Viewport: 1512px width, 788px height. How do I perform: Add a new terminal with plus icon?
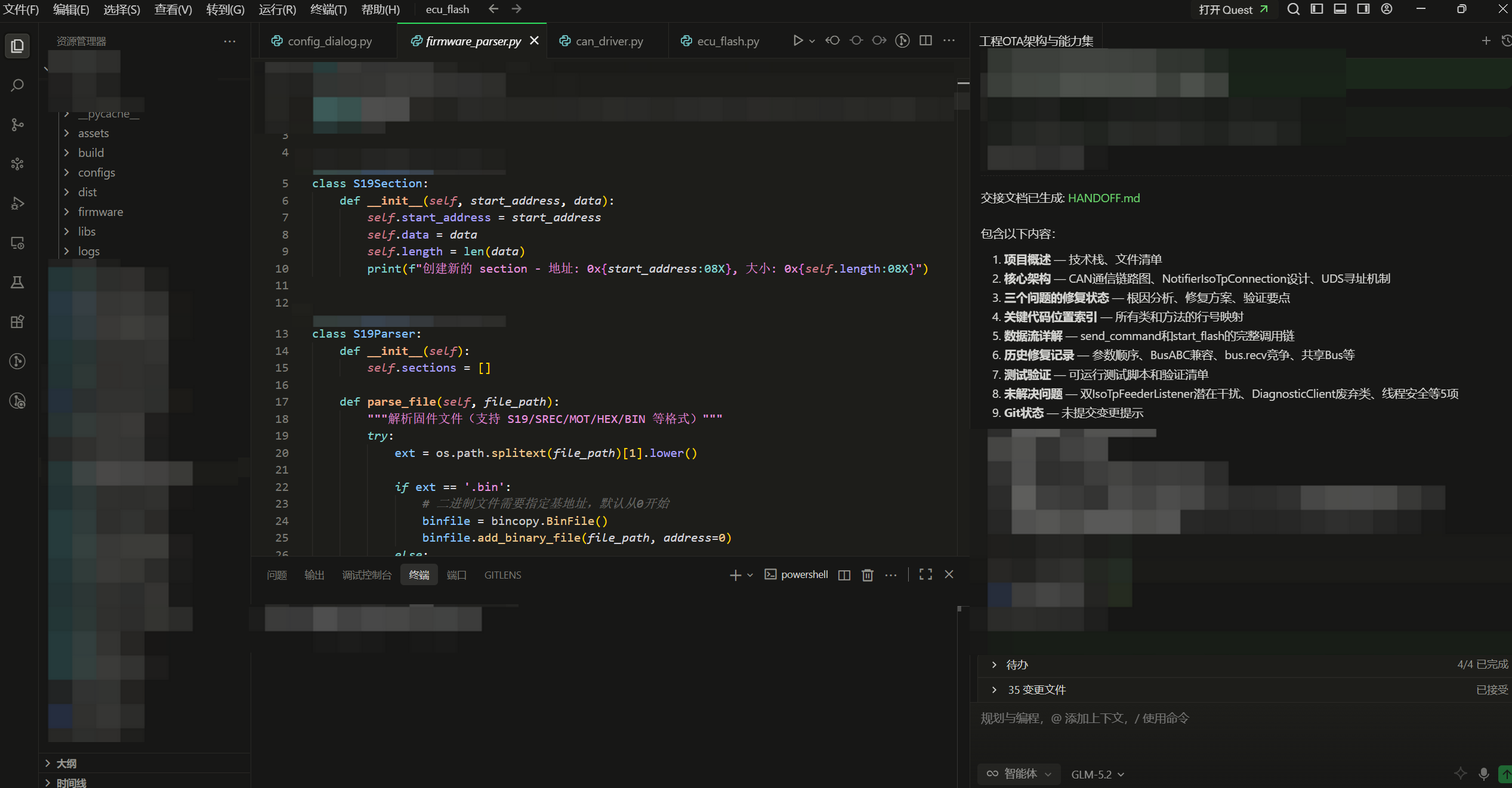[x=735, y=575]
